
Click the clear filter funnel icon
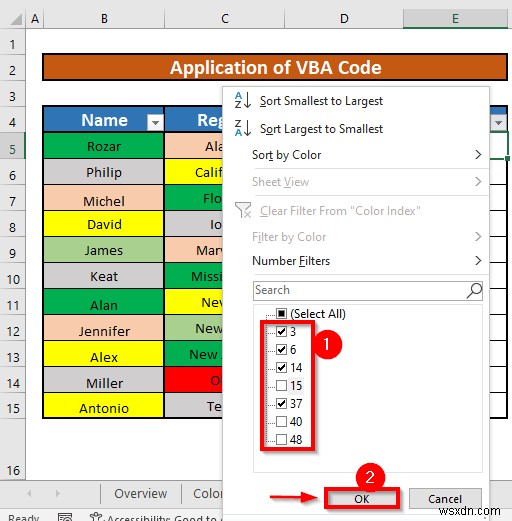(243, 210)
